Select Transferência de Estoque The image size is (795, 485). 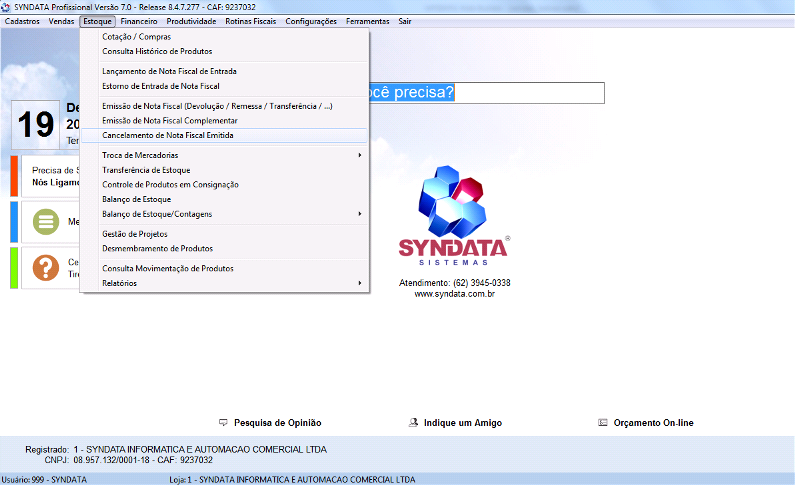click(224, 170)
